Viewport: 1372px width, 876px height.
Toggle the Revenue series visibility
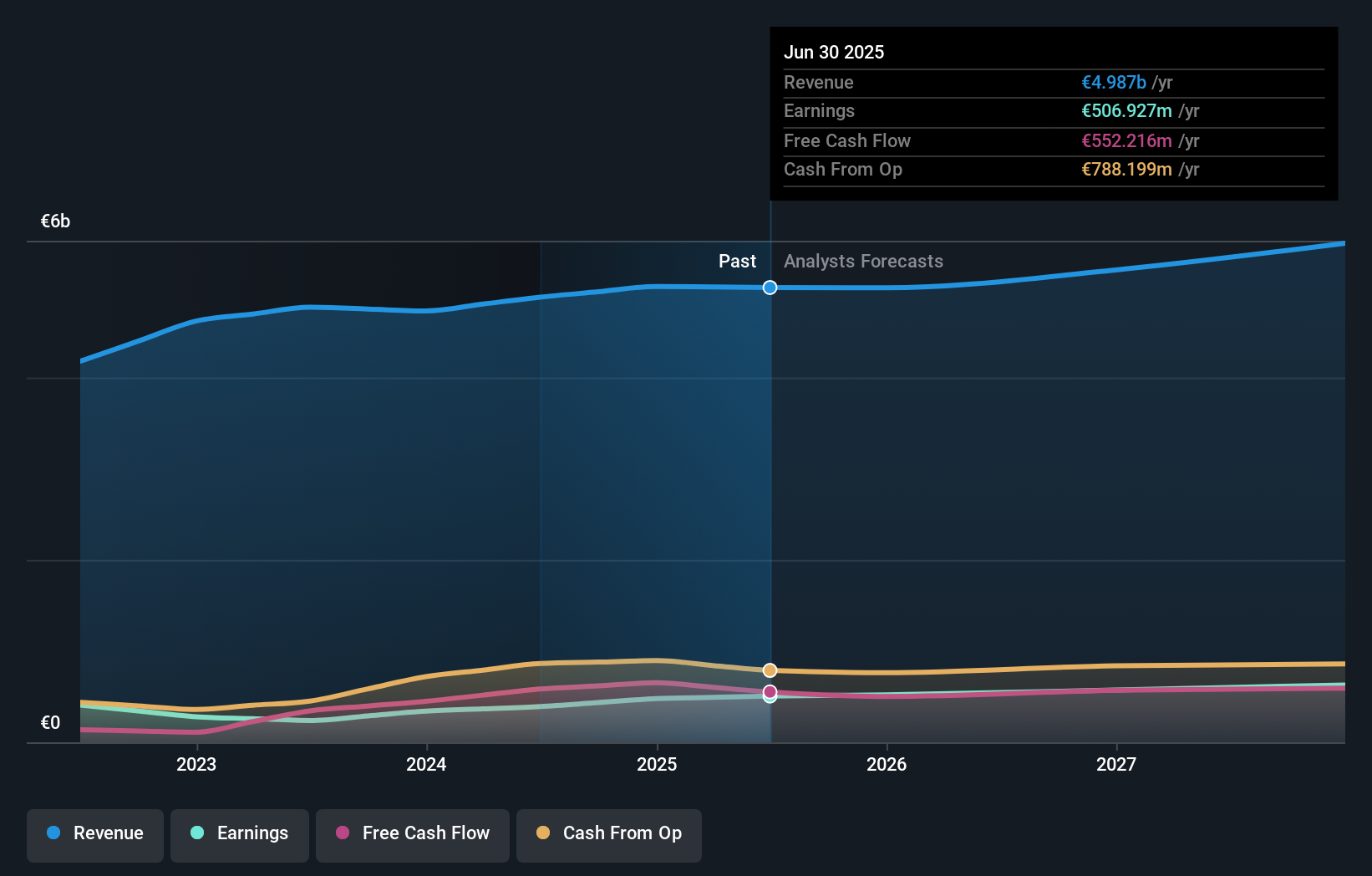click(94, 834)
